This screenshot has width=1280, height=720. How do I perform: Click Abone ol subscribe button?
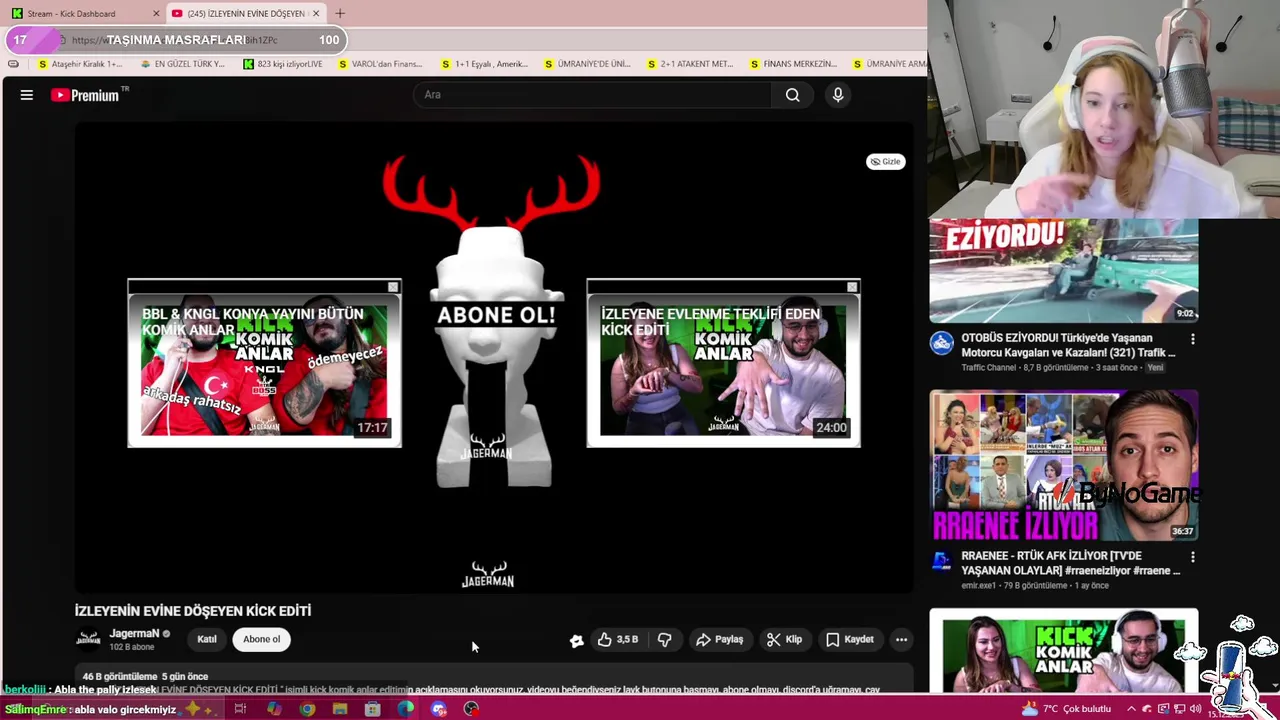[262, 639]
